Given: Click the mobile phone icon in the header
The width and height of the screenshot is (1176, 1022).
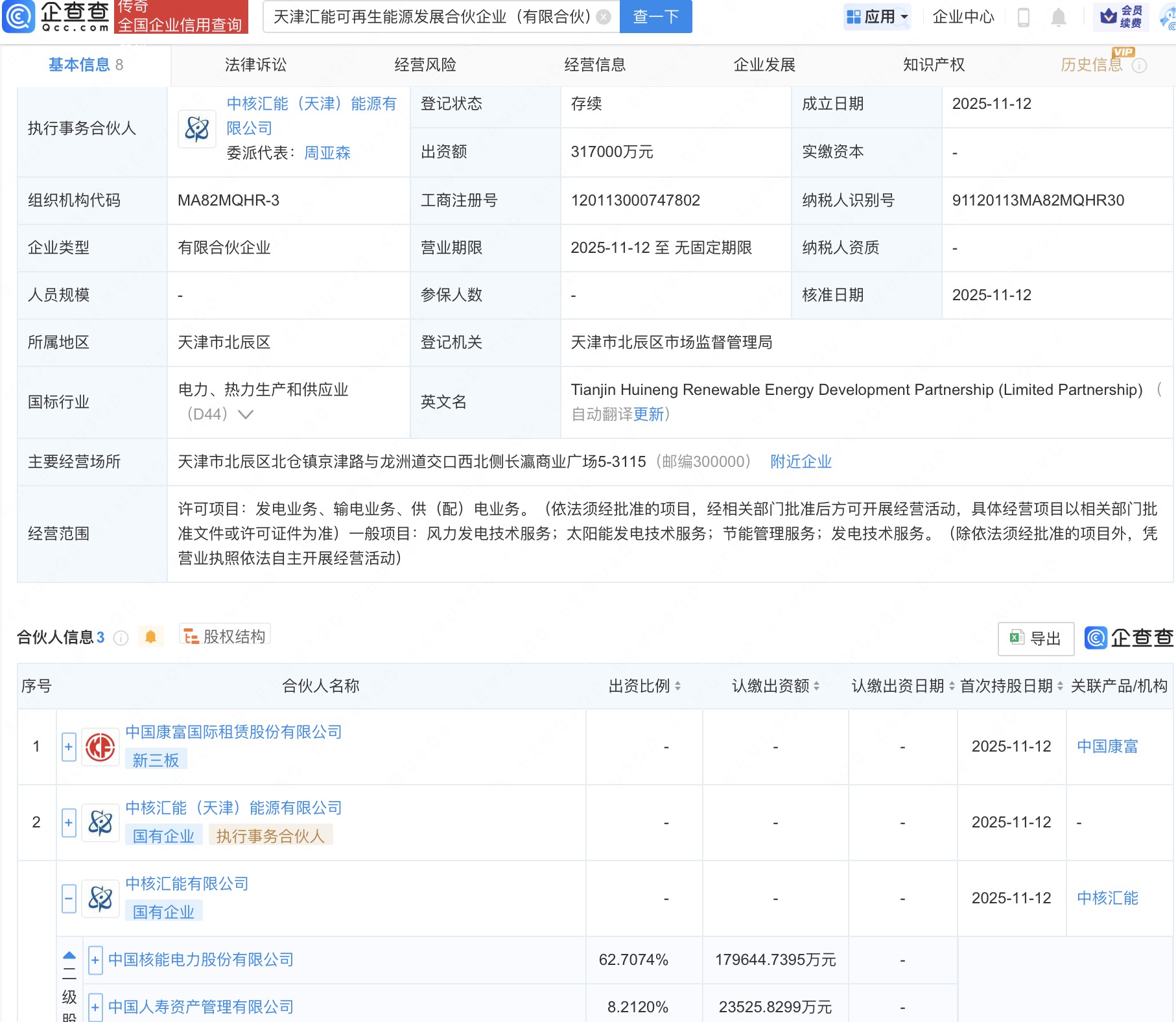Looking at the screenshot, I should click(x=1024, y=18).
